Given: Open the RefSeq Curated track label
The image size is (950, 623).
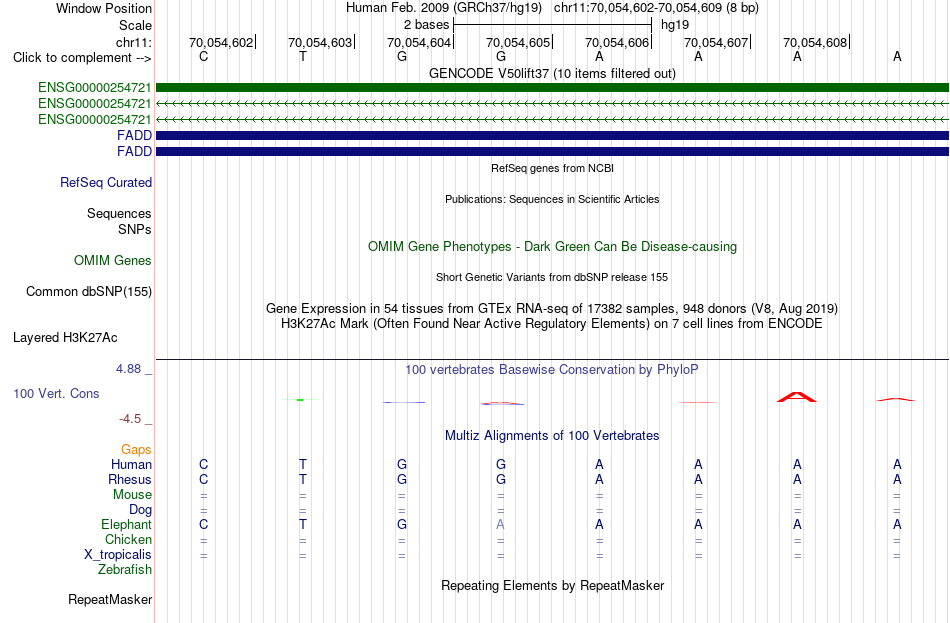Looking at the screenshot, I should tap(106, 182).
